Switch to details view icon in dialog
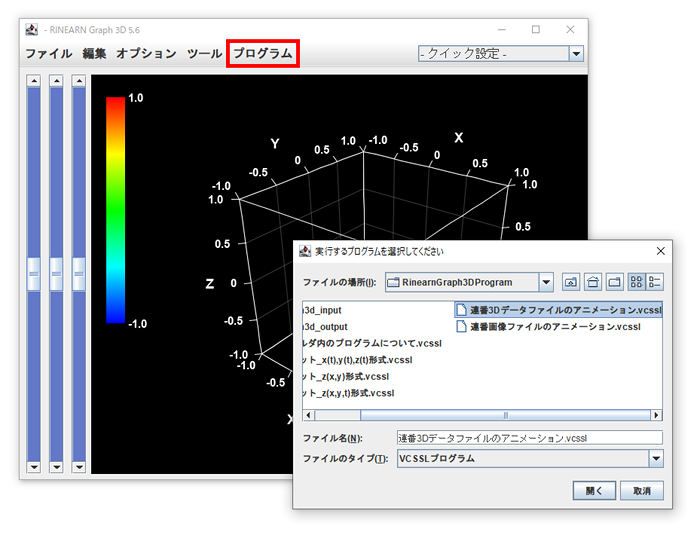700x538 pixels. tap(654, 282)
